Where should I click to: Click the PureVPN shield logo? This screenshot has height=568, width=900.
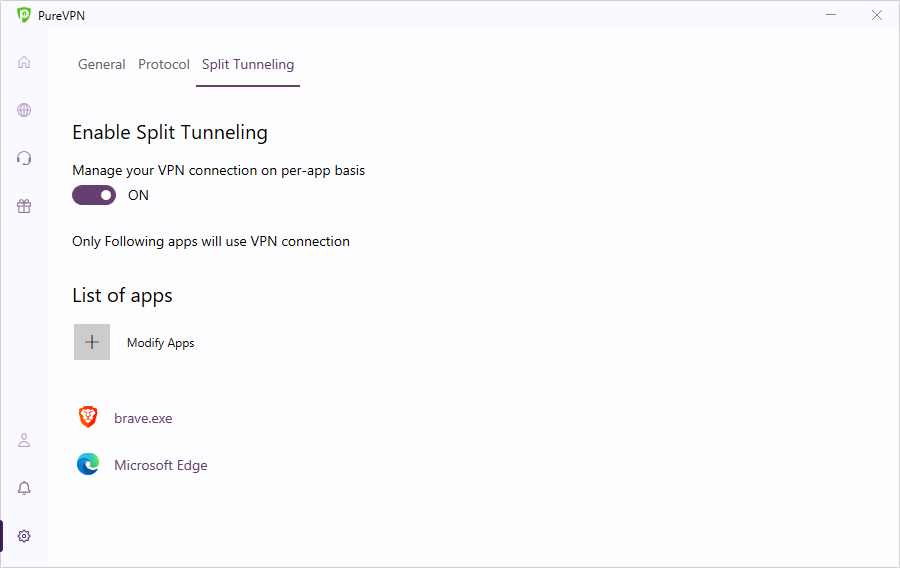coord(24,15)
